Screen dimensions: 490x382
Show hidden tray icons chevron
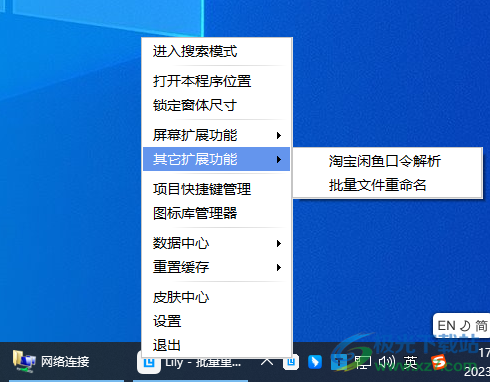pyautogui.click(x=267, y=362)
